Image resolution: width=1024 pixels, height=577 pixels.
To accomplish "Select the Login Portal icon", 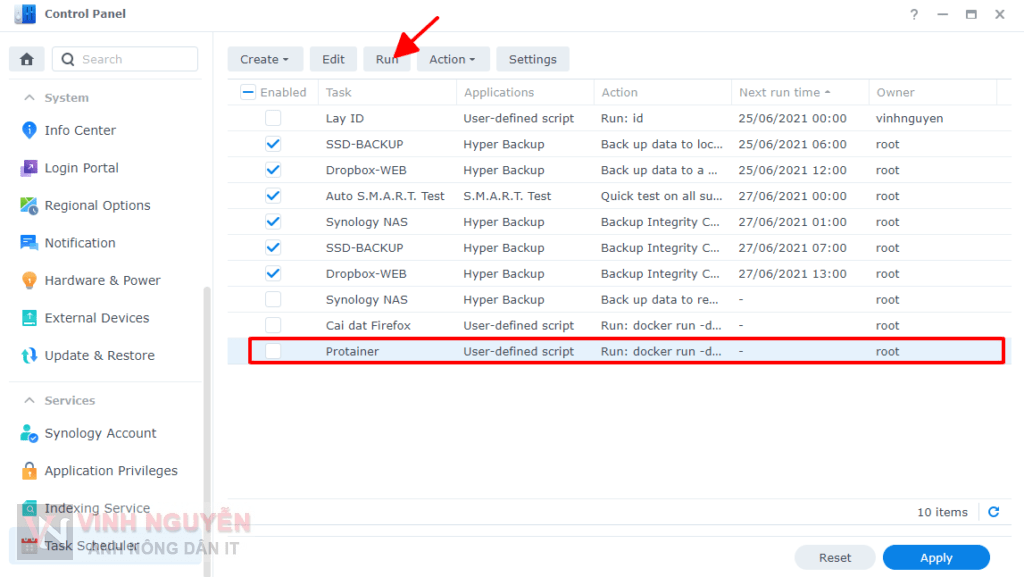I will pos(25,167).
